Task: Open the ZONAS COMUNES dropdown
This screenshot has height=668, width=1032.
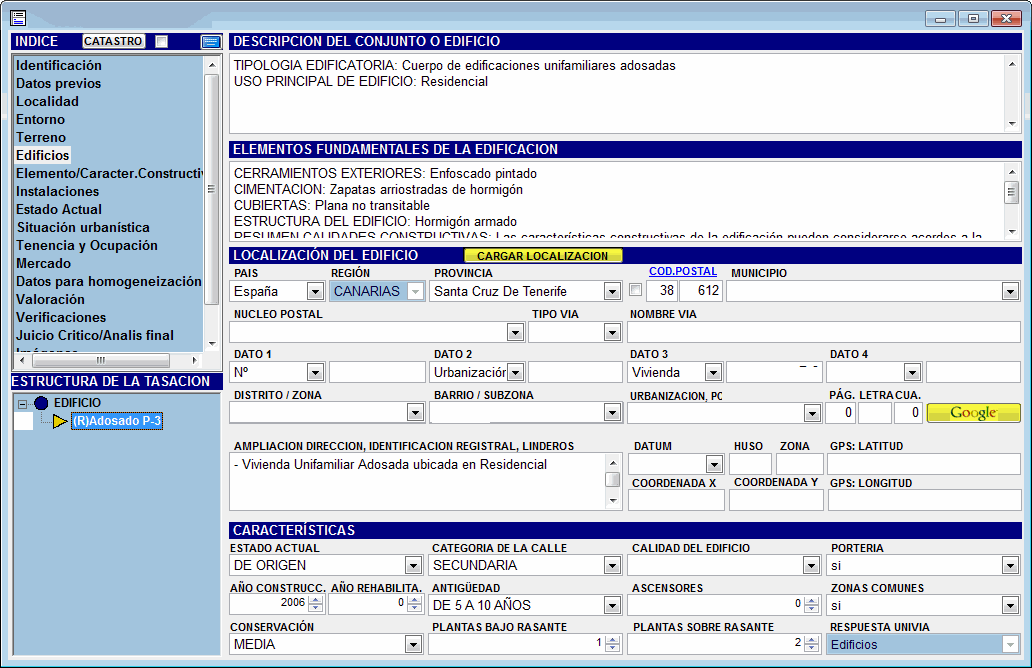Action: click(1010, 605)
